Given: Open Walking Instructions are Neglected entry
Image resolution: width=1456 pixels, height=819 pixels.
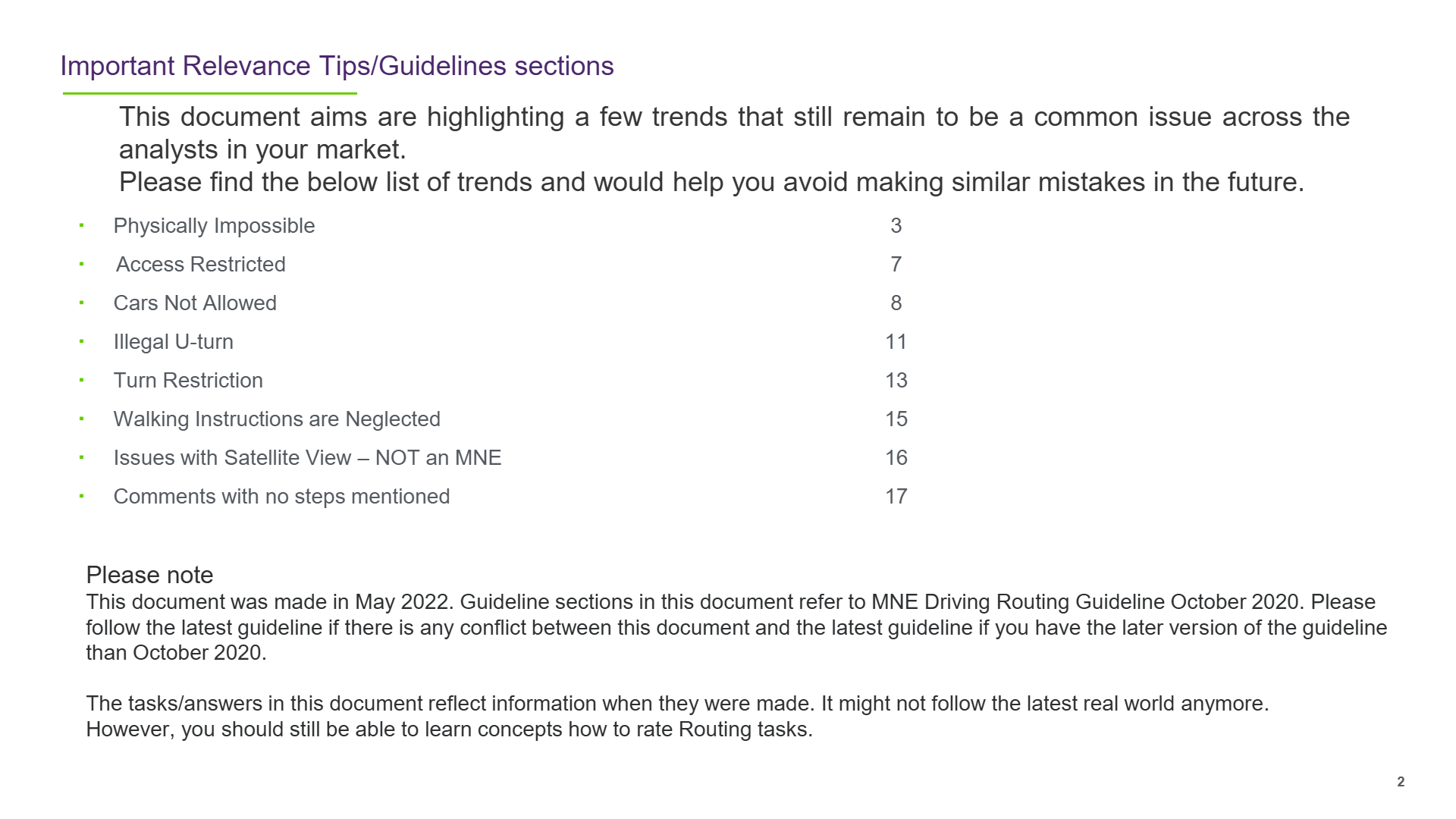Looking at the screenshot, I should pos(277,419).
